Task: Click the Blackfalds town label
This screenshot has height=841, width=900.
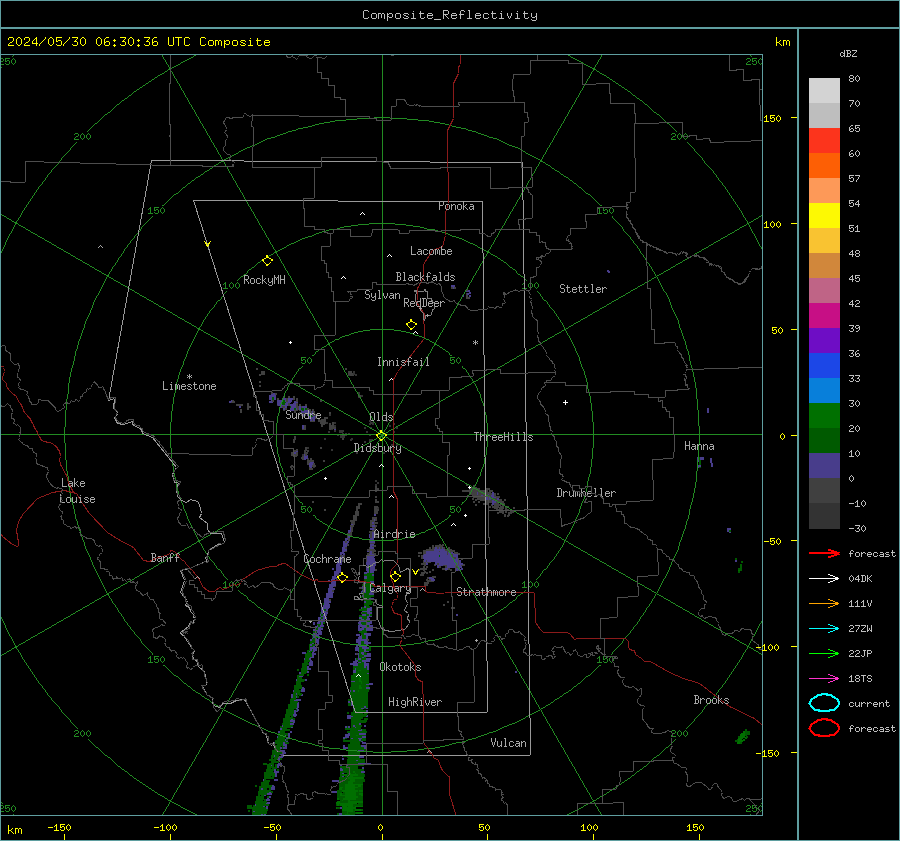Action: [425, 277]
